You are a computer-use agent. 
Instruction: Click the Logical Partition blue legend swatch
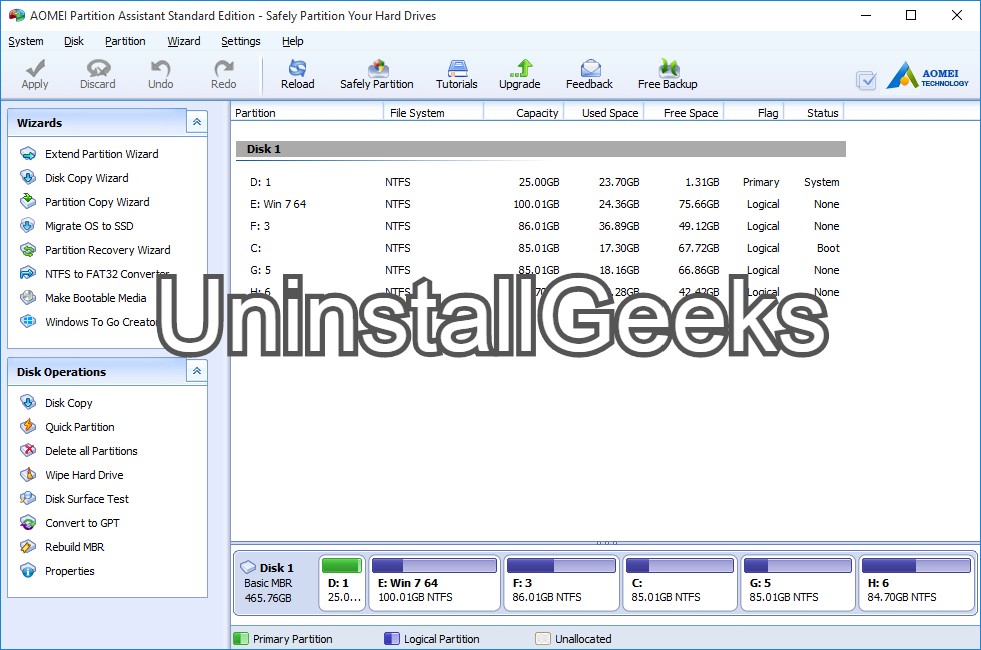pyautogui.click(x=392, y=639)
